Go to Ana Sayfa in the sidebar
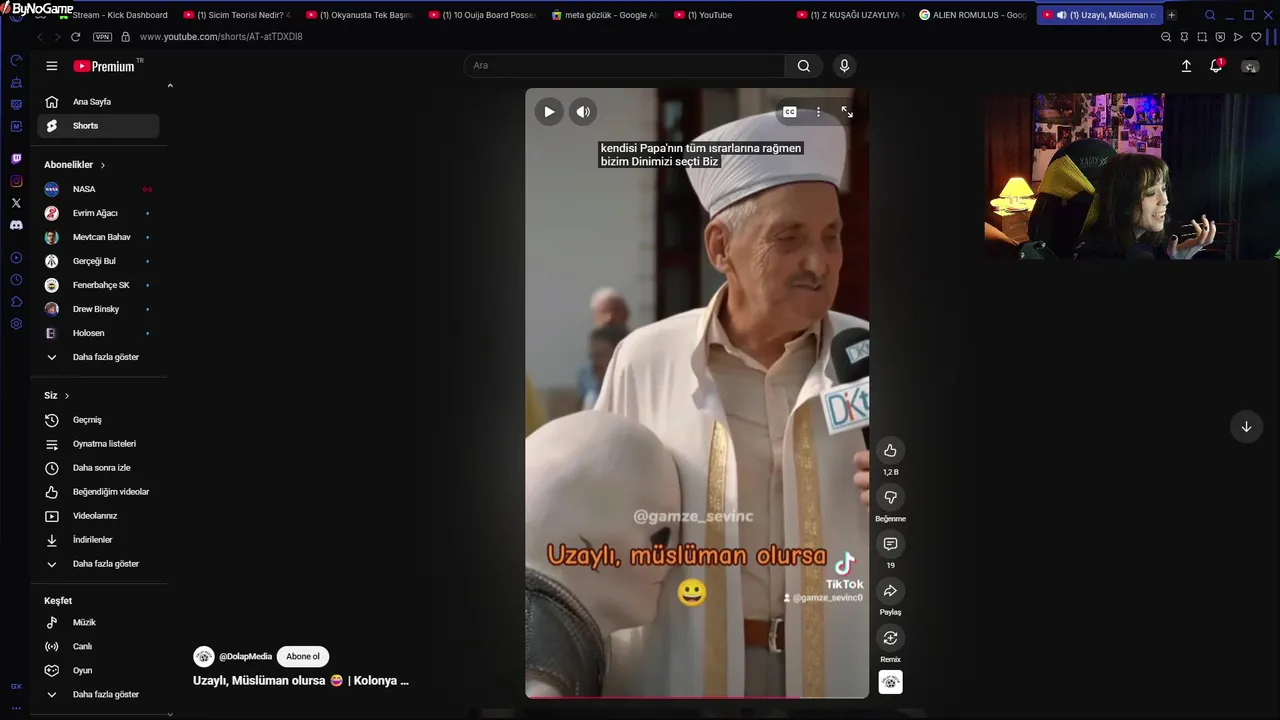 point(98,102)
